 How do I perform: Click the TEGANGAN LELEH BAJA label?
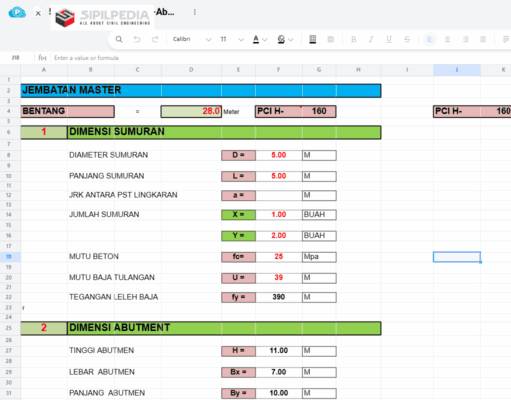click(x=113, y=297)
